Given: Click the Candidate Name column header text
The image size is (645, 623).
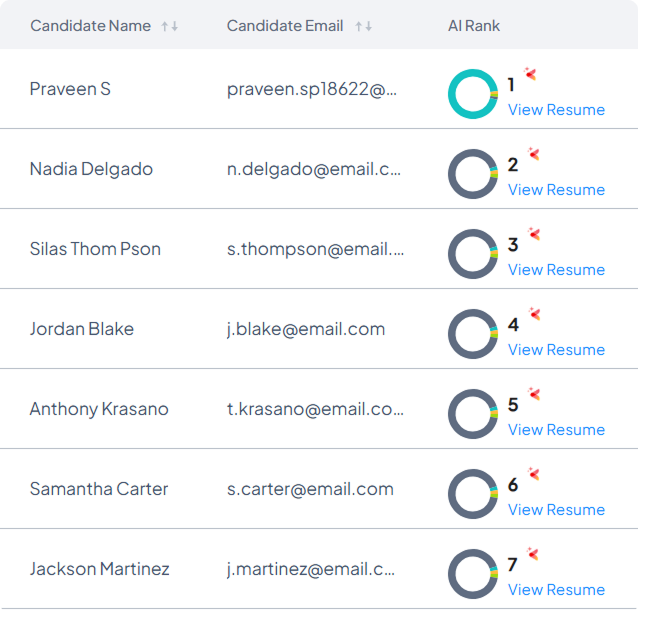Looking at the screenshot, I should click(90, 26).
